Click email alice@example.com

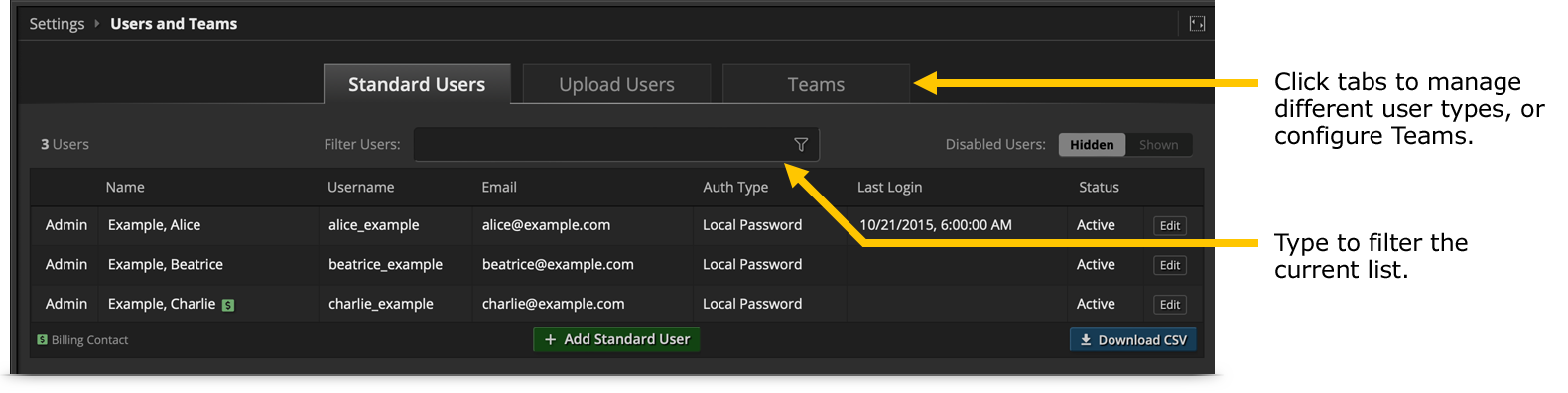[546, 225]
